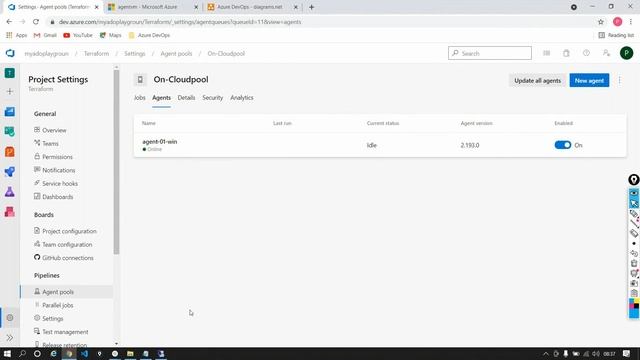Viewport: 640px width, 360px height.
Task: Click the Search input field
Action: click(490, 53)
